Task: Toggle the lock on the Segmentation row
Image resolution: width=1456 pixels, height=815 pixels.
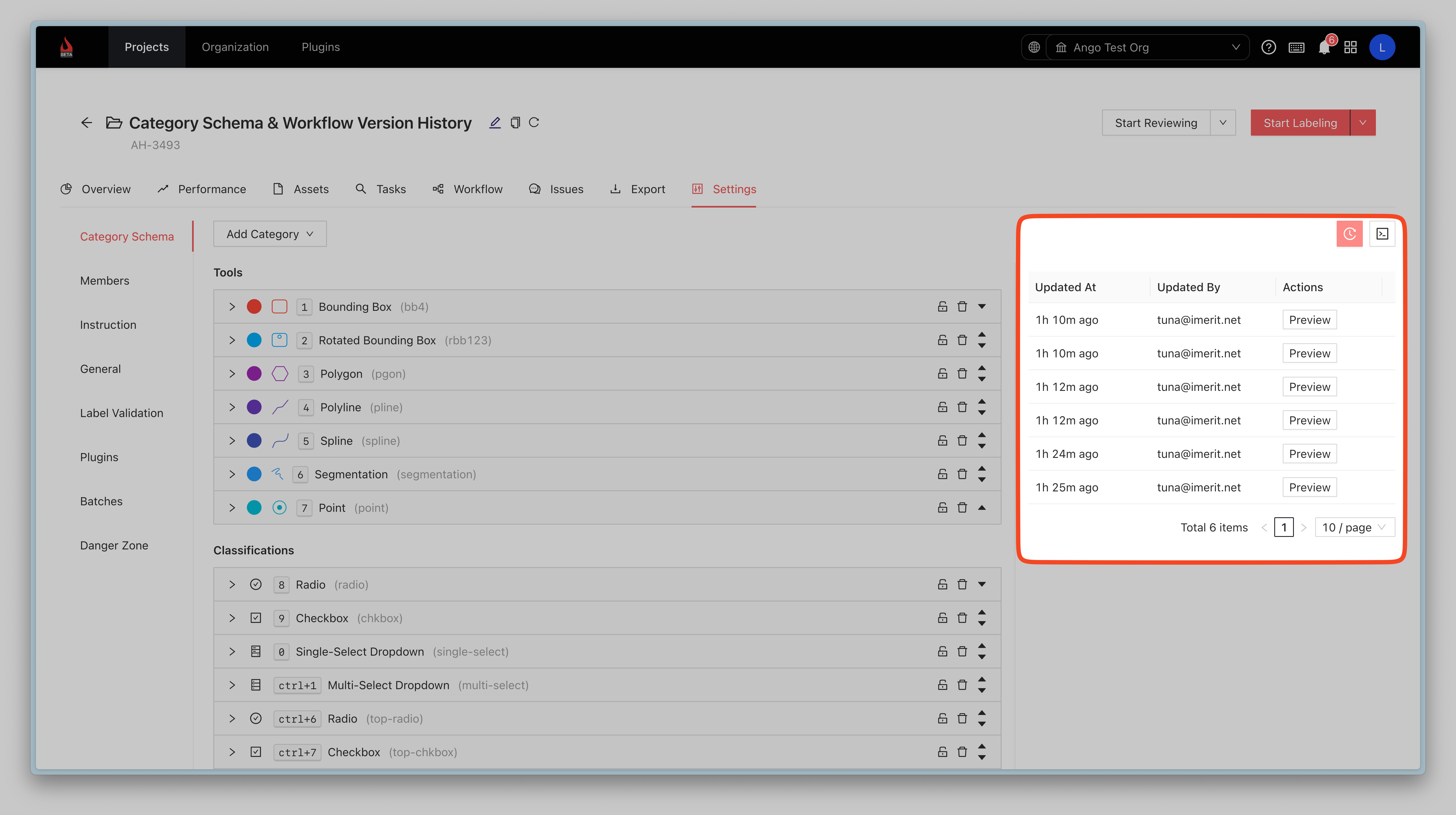Action: tap(942, 474)
